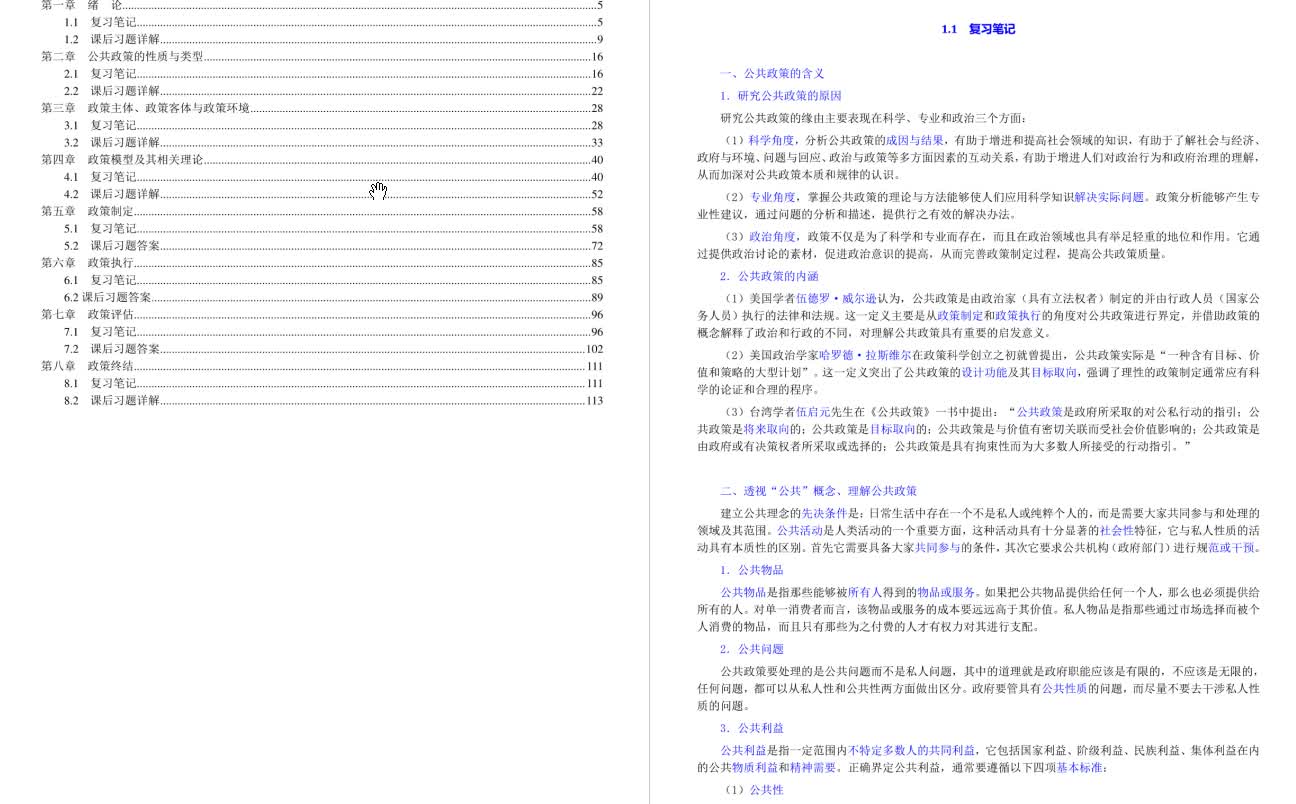Click the blue term 专业角度
Viewport: 1296px width, 804px height.
pyautogui.click(x=773, y=197)
